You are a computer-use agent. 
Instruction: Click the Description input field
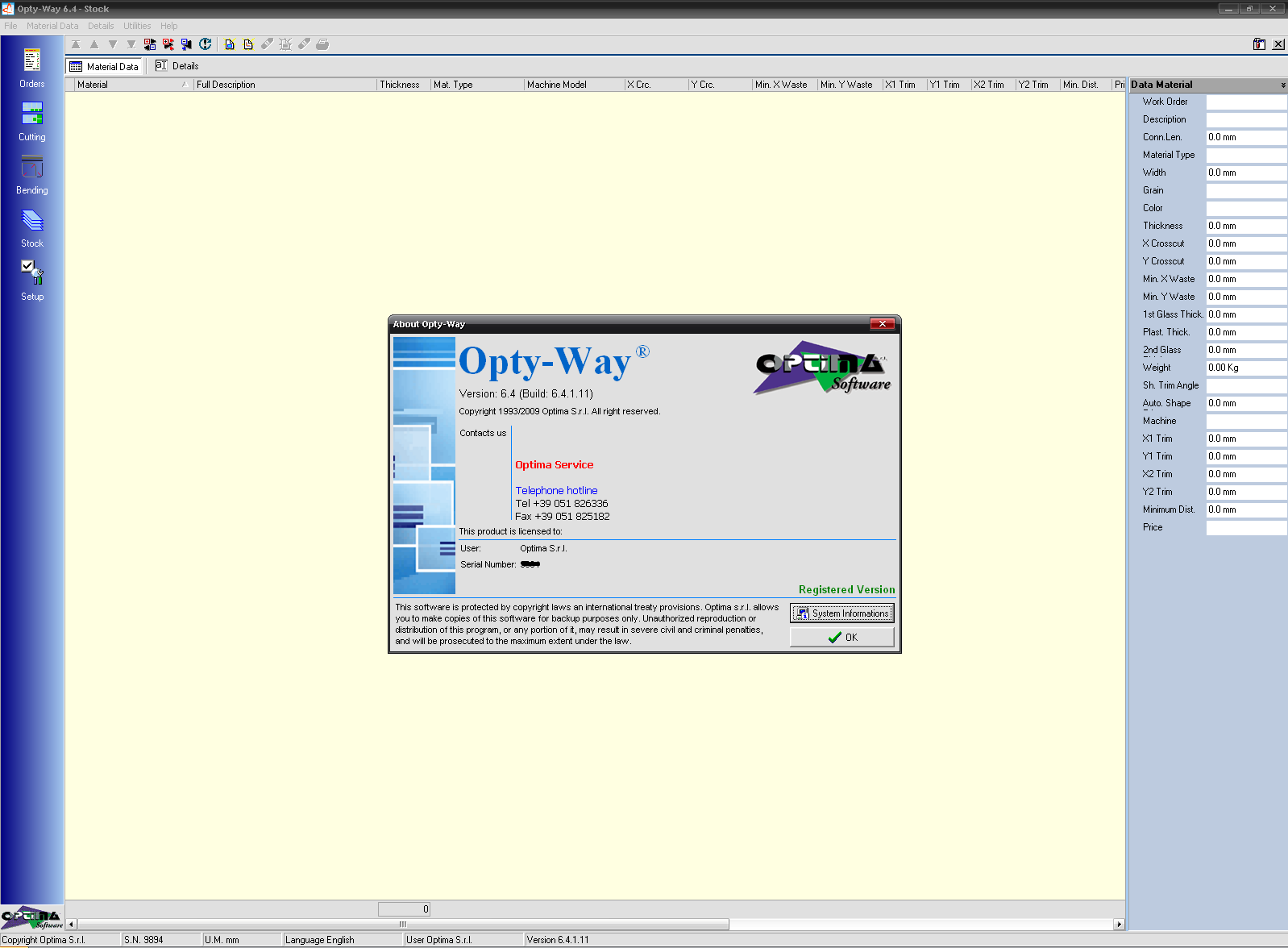[x=1246, y=120]
